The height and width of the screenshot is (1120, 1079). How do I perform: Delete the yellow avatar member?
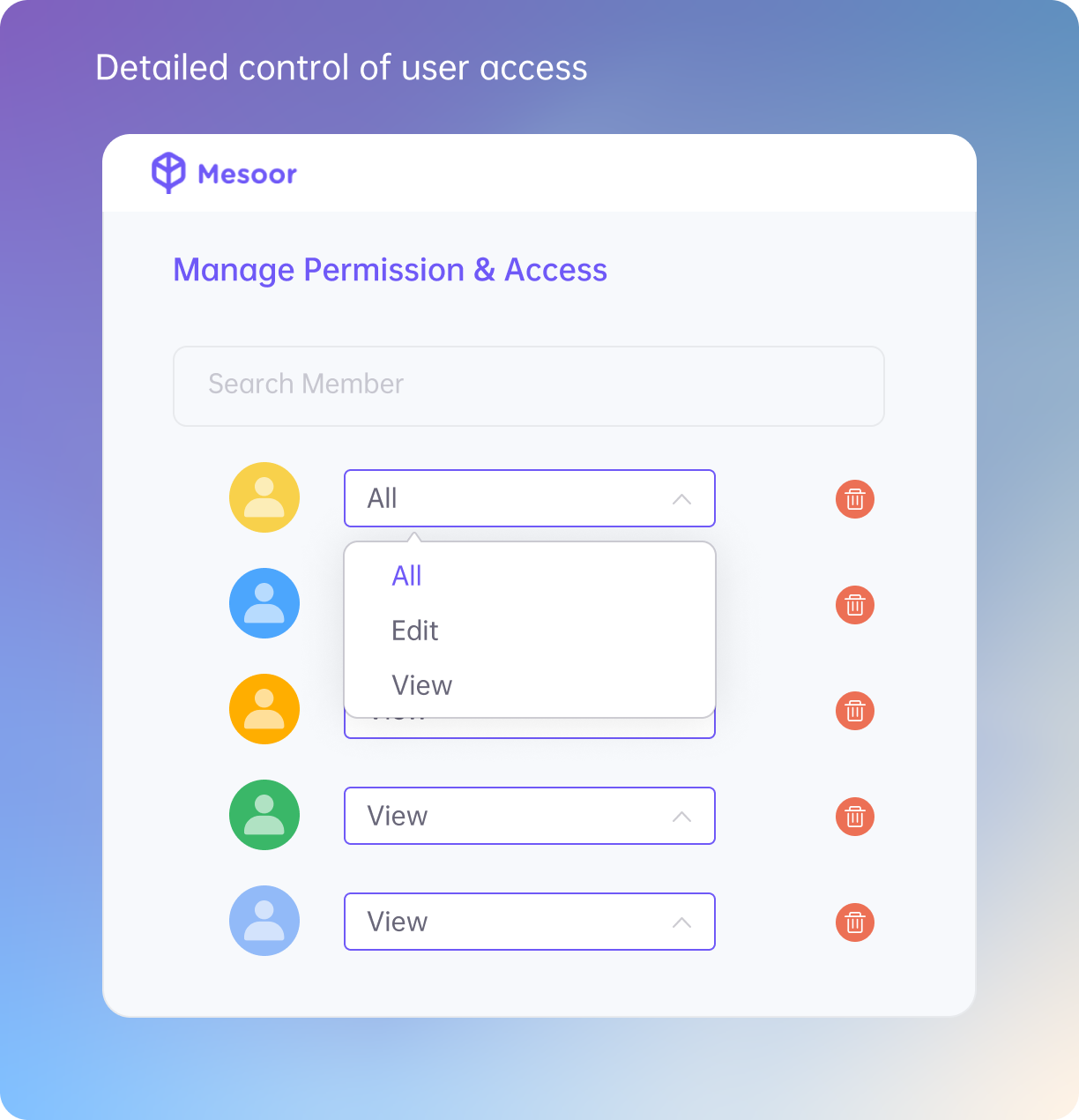coord(855,499)
